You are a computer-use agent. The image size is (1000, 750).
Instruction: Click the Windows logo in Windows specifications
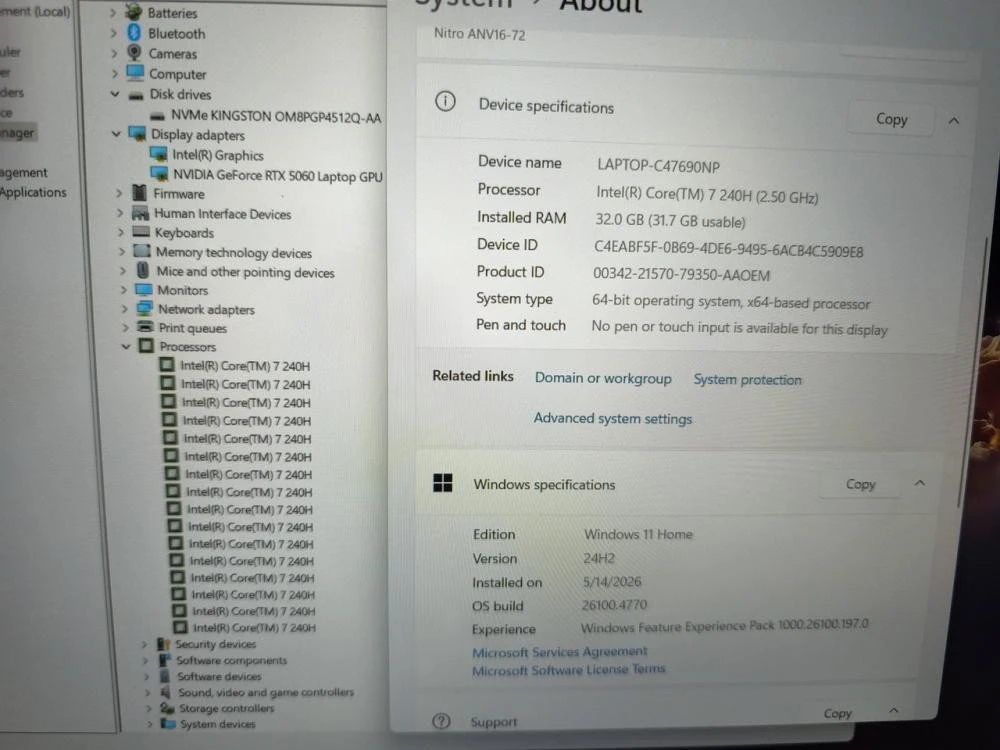click(x=443, y=483)
